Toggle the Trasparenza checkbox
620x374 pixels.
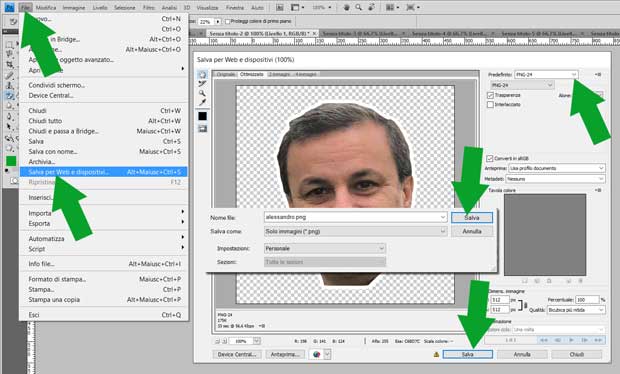tap(490, 95)
